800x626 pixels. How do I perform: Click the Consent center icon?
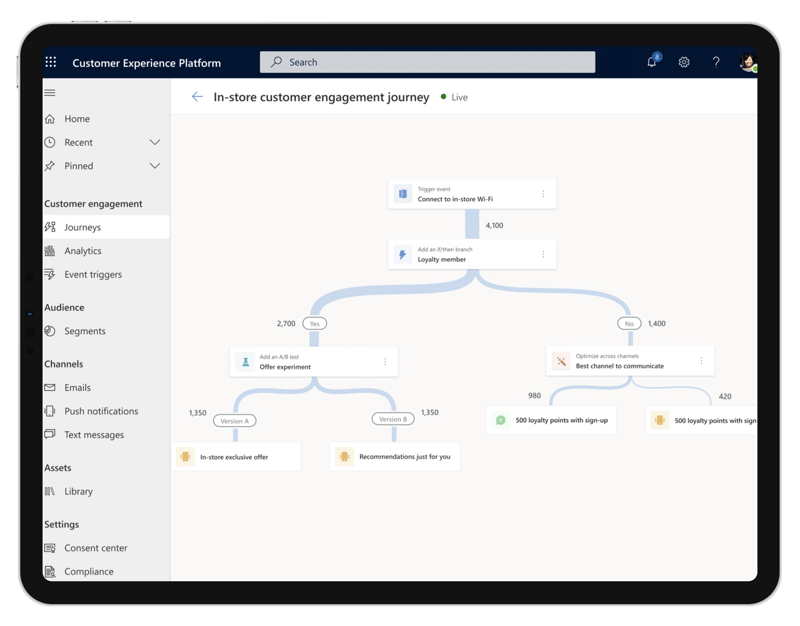point(49,548)
